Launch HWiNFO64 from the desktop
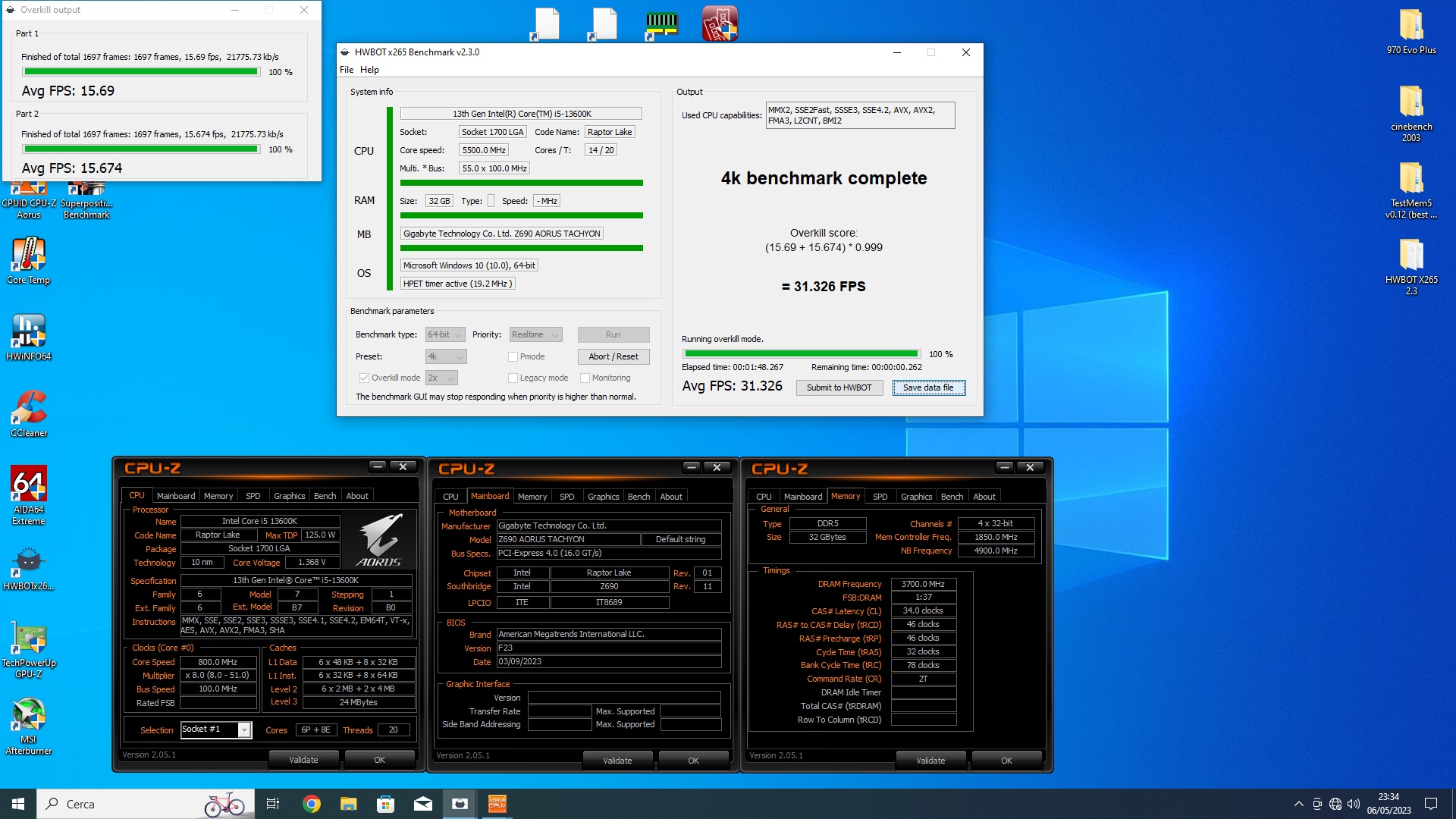 click(x=28, y=337)
